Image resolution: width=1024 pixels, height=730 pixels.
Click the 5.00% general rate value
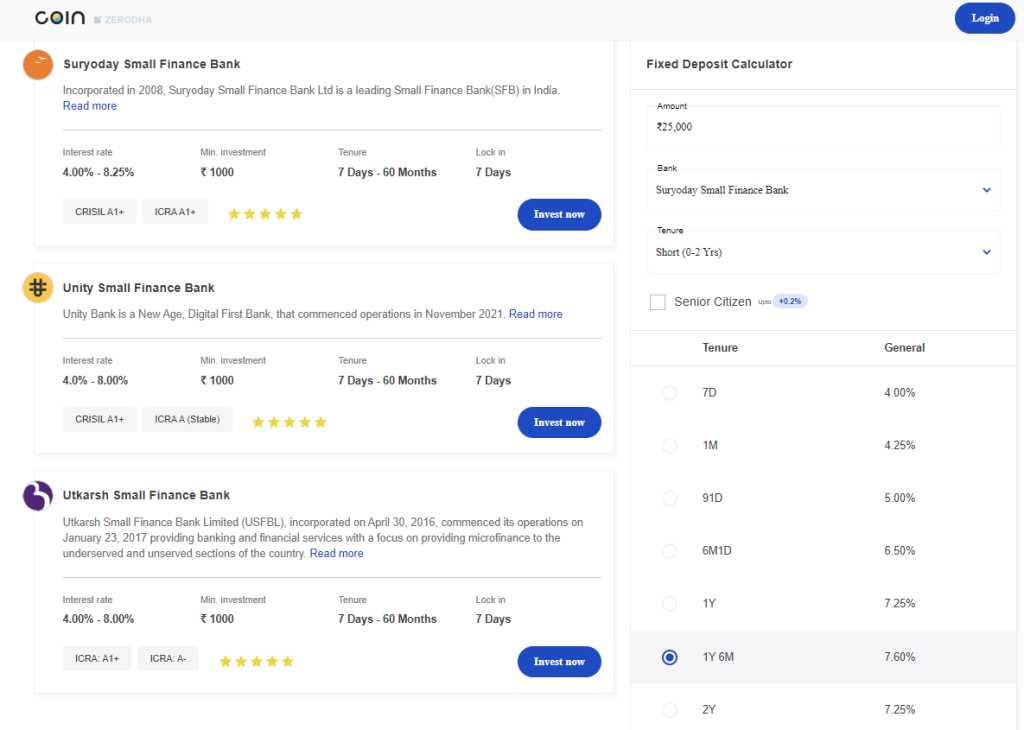(899, 498)
